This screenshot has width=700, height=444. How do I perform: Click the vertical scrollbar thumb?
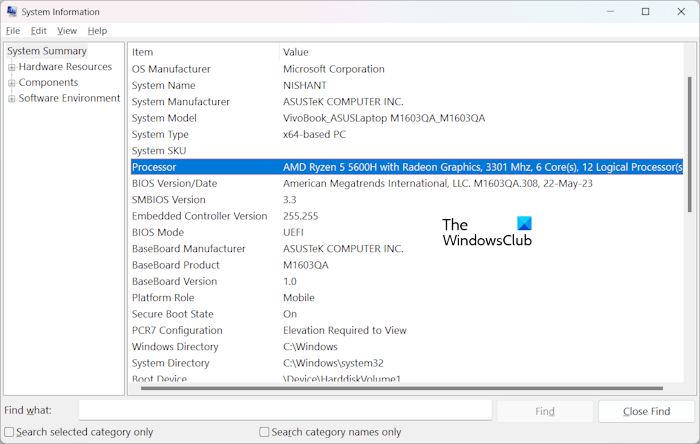pos(690,144)
